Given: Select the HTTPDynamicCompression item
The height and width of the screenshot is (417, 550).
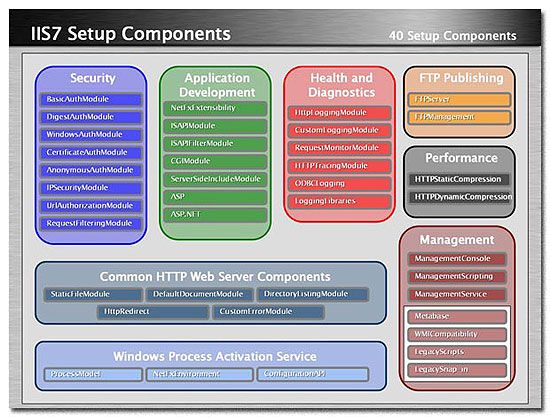Looking at the screenshot, I should click(x=461, y=197).
